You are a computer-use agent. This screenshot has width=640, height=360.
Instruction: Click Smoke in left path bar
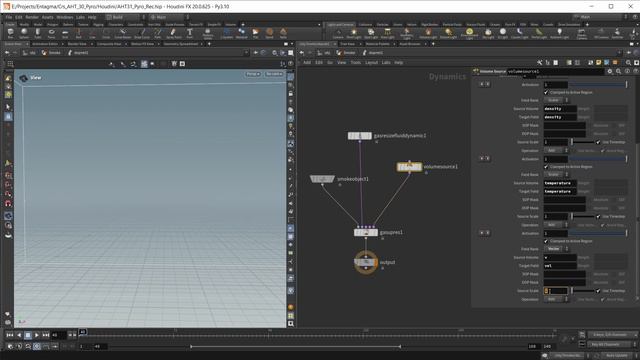click(51, 53)
